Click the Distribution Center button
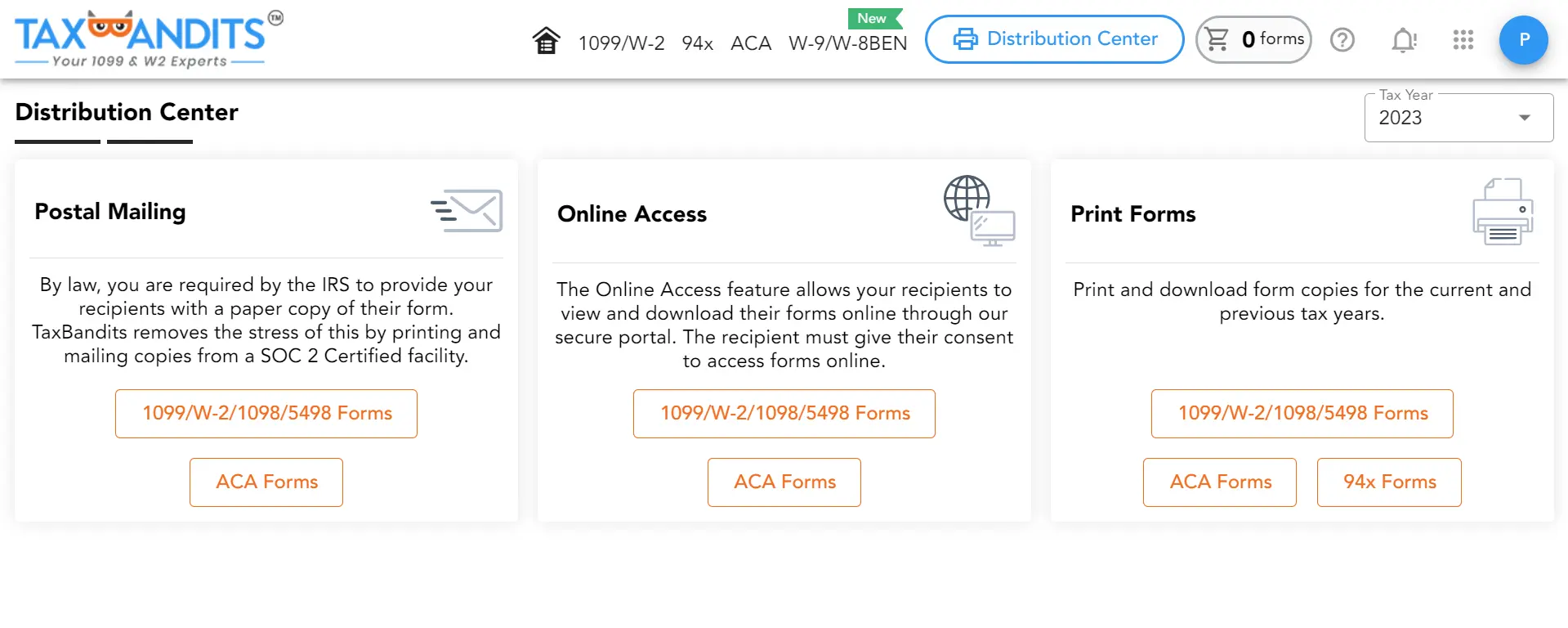1568x628 pixels. (x=1054, y=38)
